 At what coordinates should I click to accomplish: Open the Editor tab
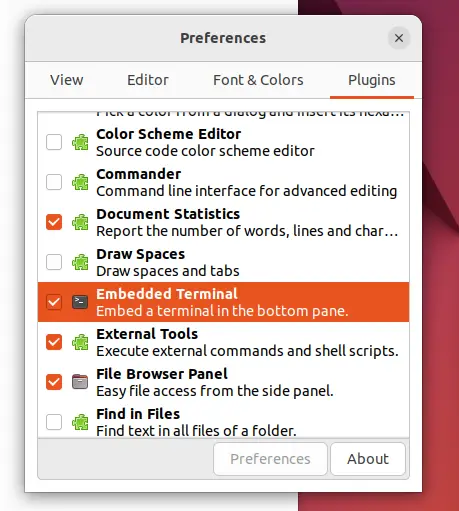coord(148,80)
